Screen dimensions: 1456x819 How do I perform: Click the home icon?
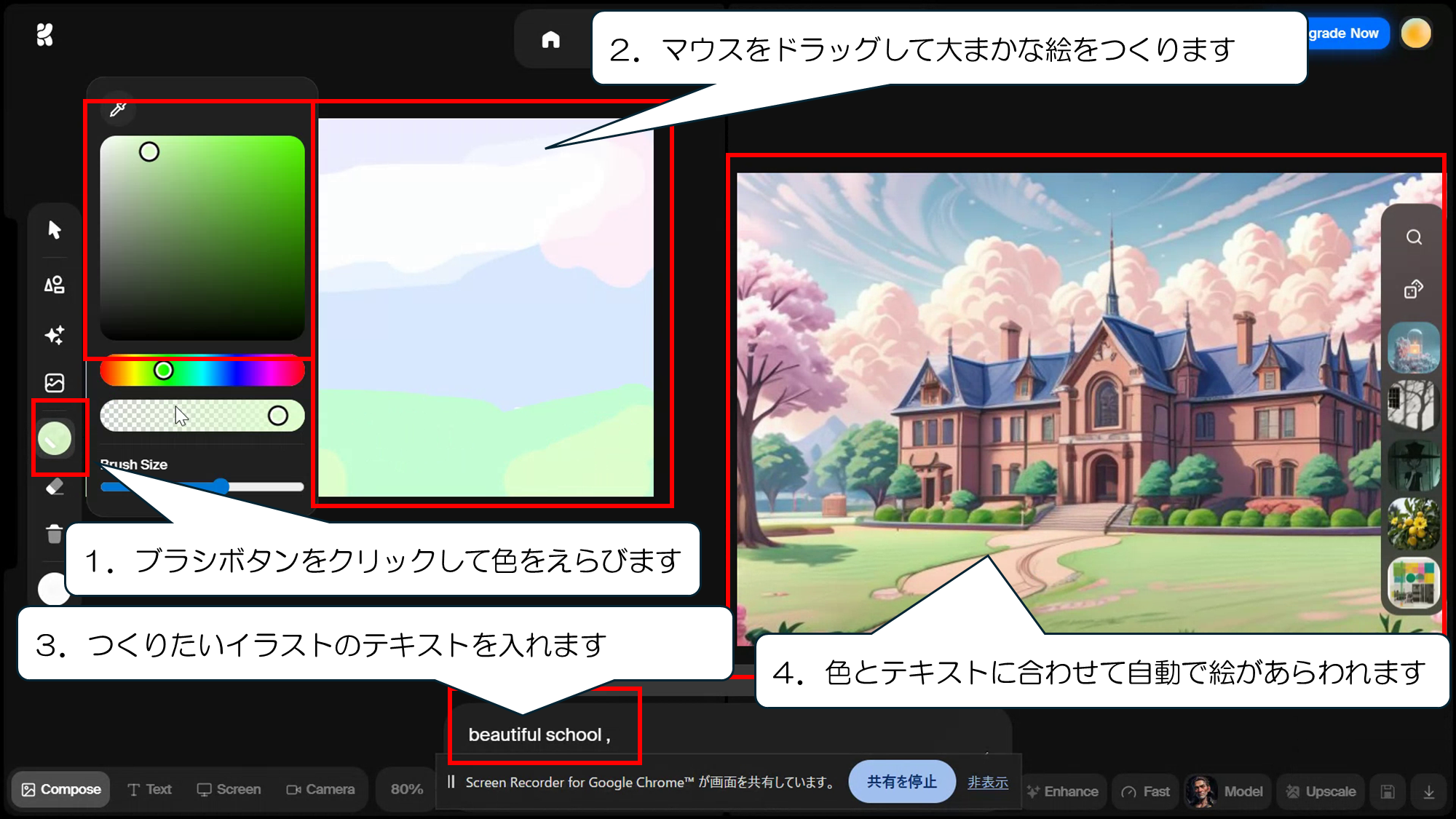551,40
